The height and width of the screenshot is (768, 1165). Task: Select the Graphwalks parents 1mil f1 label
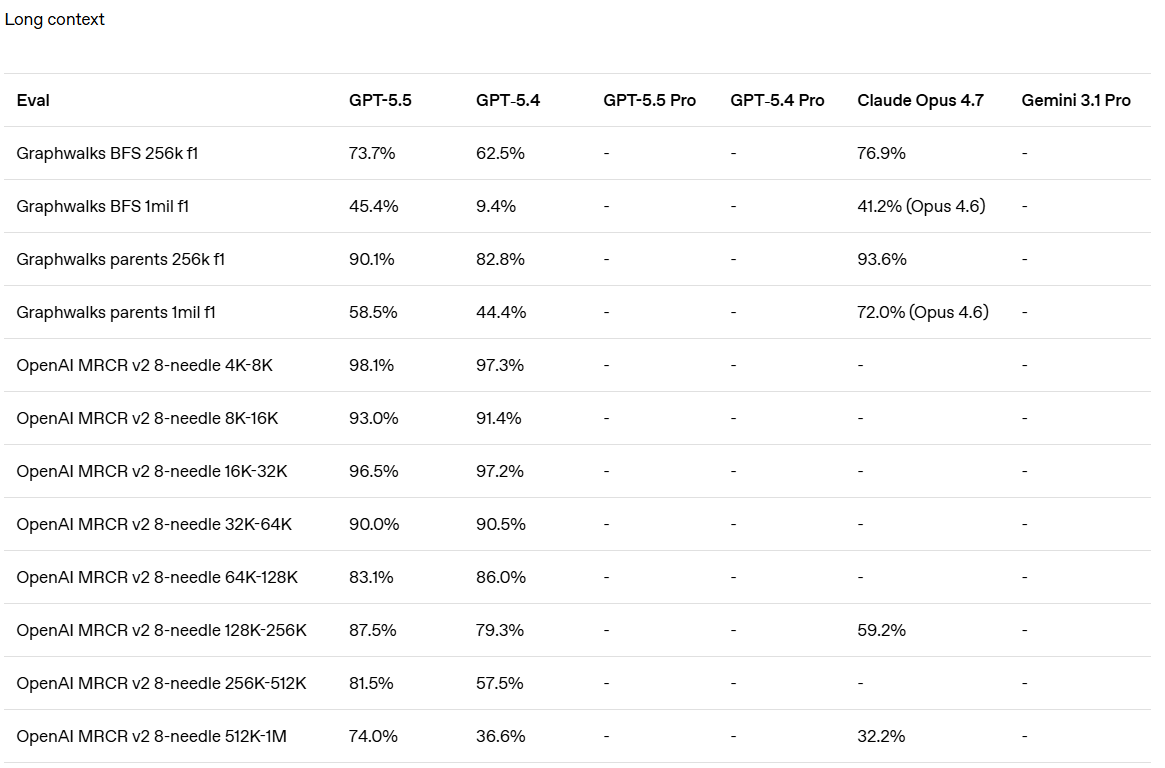click(x=116, y=312)
